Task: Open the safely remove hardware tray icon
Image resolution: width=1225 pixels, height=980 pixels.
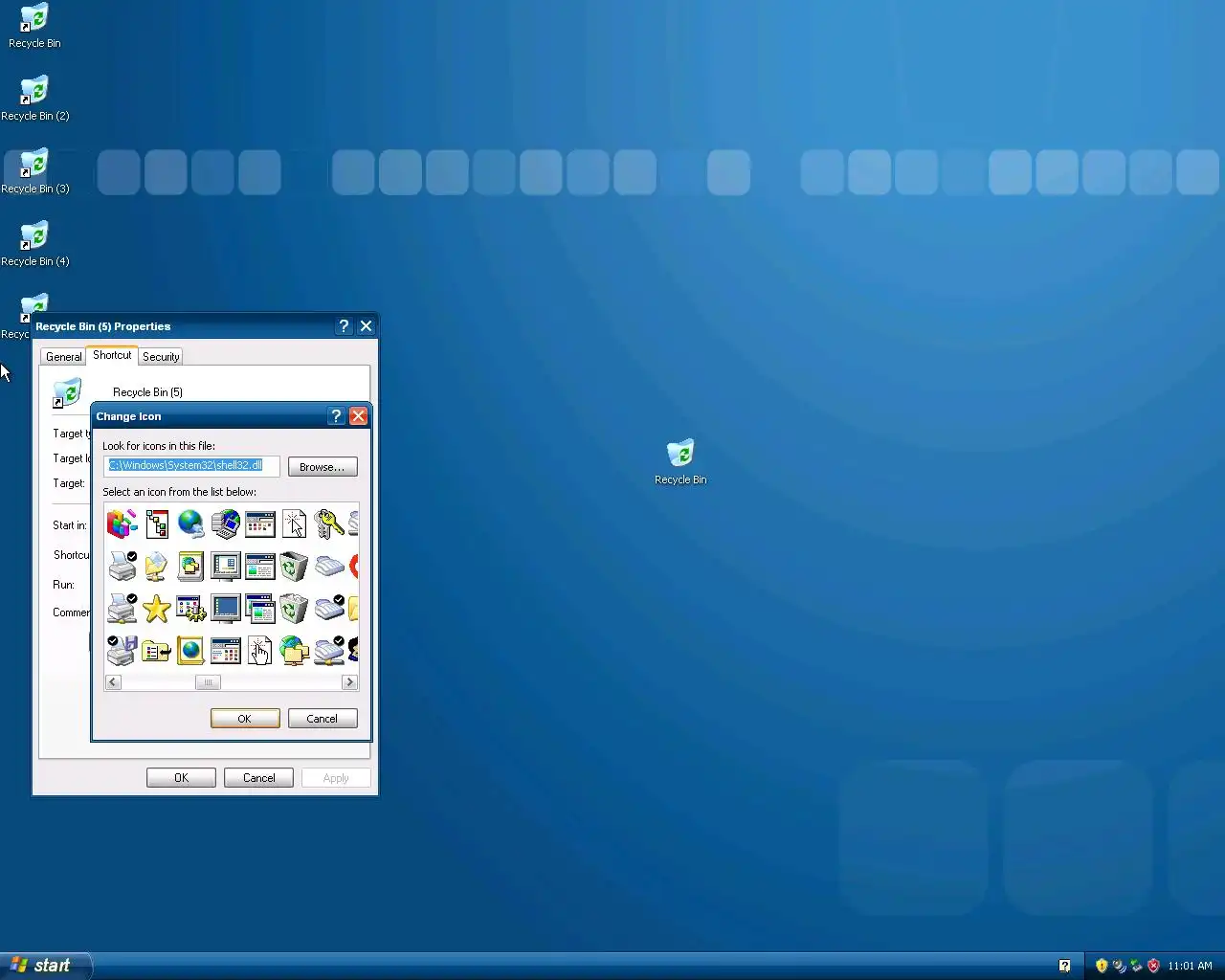Action: point(1136,966)
